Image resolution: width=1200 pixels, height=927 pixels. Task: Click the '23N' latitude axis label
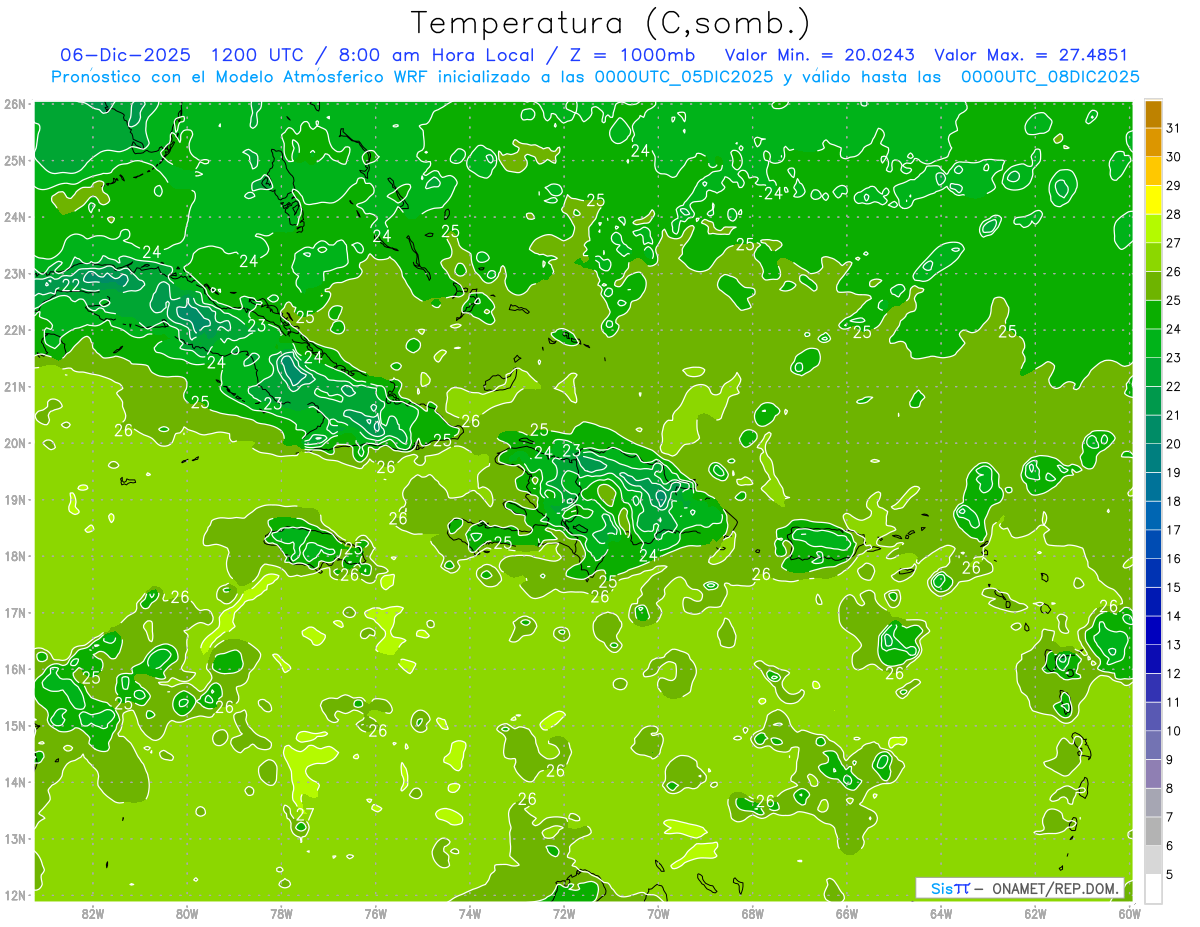[x=15, y=274]
